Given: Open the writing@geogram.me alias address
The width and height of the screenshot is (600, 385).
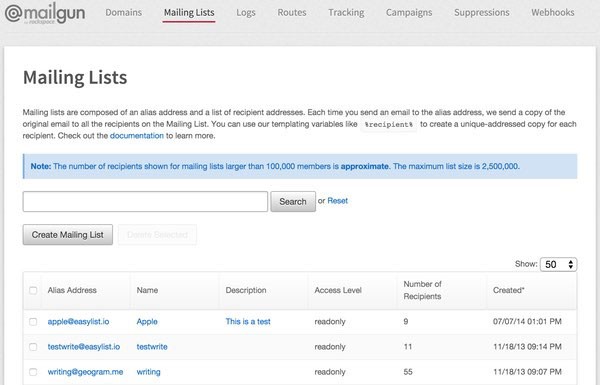Looking at the screenshot, I should (x=85, y=372).
